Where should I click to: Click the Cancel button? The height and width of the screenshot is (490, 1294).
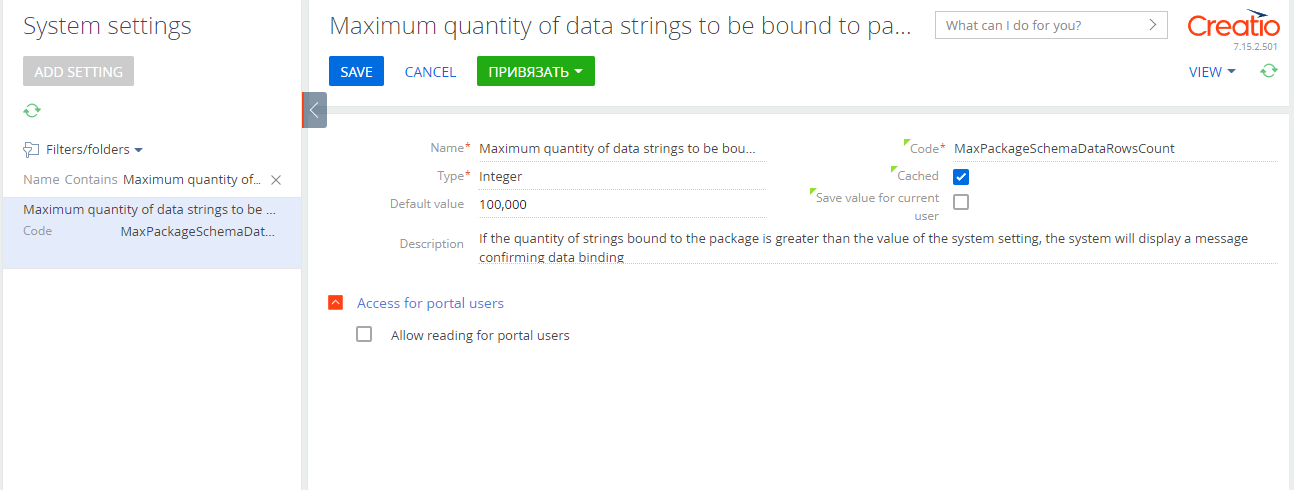click(x=430, y=72)
